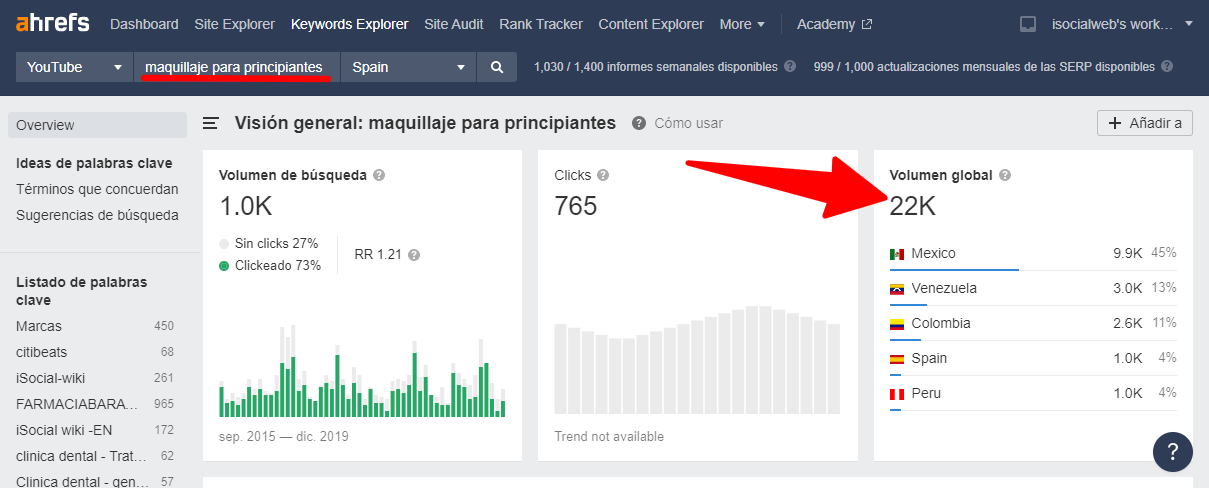The image size is (1209, 488).
Task: Click help icon next to Cómo usar
Action: coord(639,123)
